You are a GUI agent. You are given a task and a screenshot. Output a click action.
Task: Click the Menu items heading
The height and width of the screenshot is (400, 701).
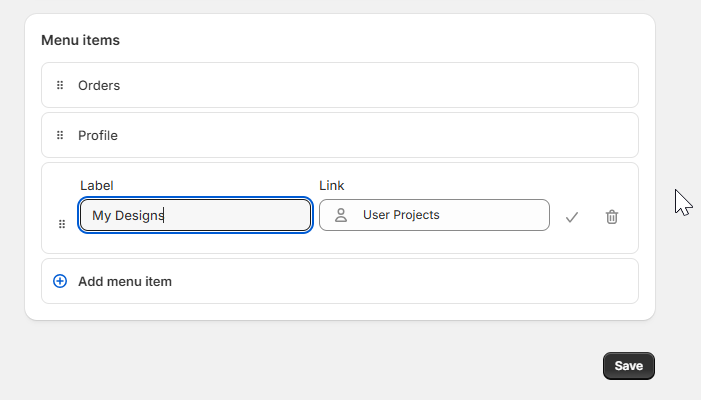click(80, 40)
